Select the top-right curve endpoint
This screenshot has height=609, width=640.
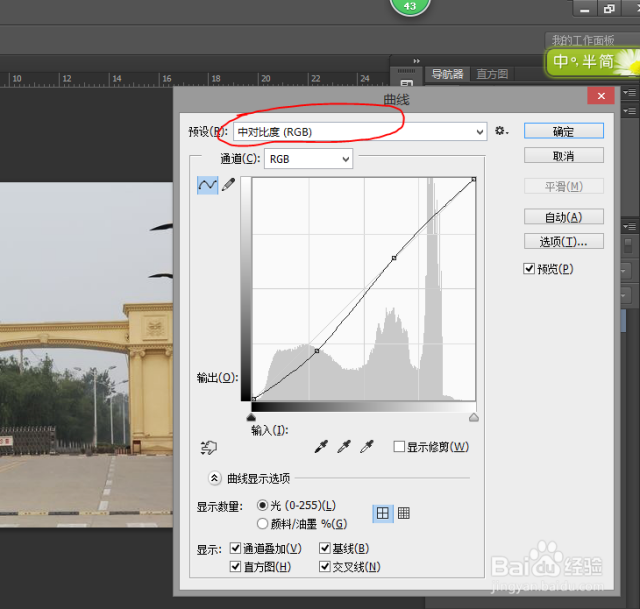pyautogui.click(x=473, y=179)
